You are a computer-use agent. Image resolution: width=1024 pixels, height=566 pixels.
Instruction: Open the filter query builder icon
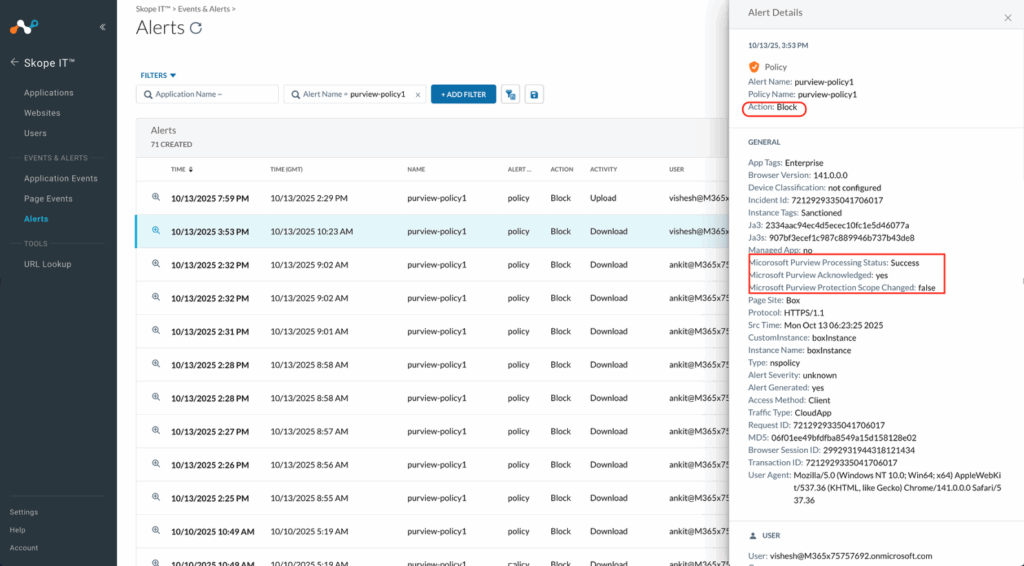point(510,94)
